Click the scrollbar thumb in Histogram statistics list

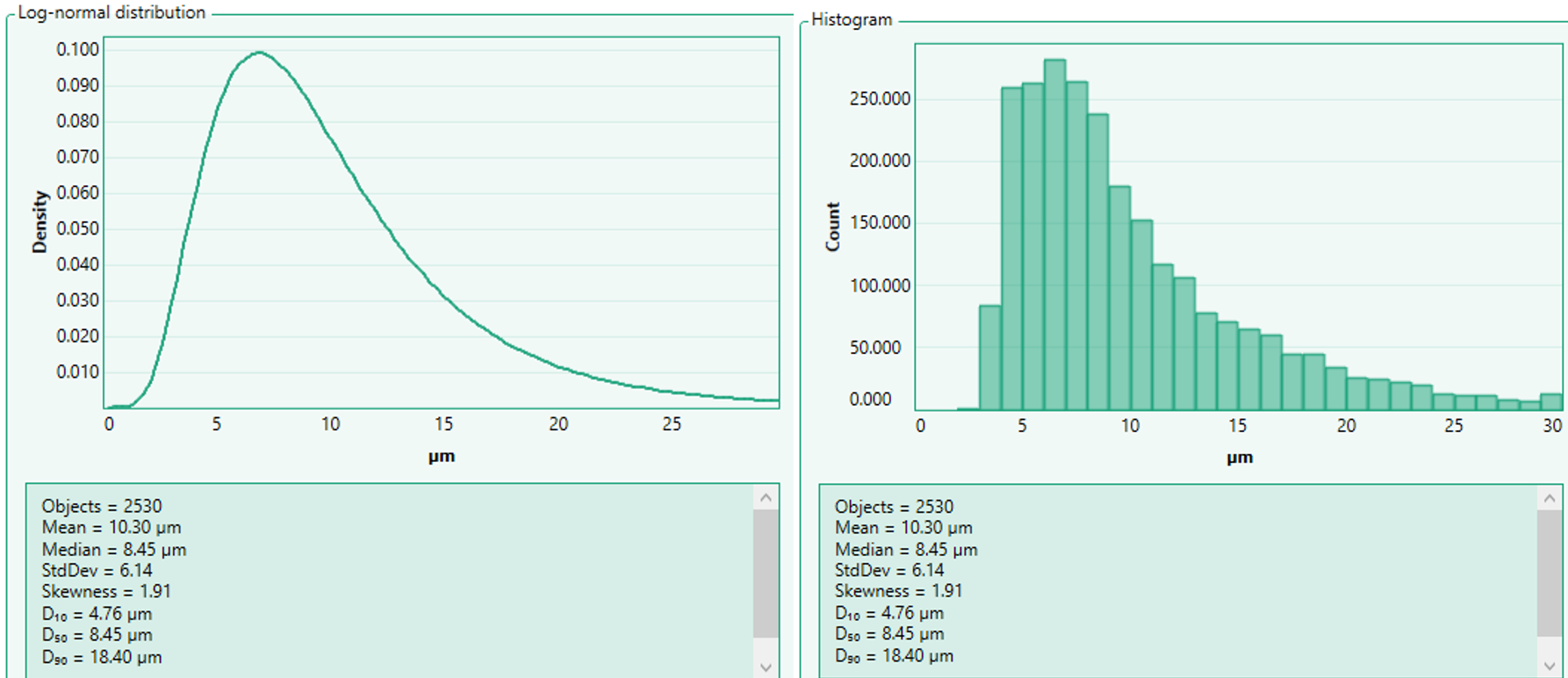click(x=1550, y=573)
